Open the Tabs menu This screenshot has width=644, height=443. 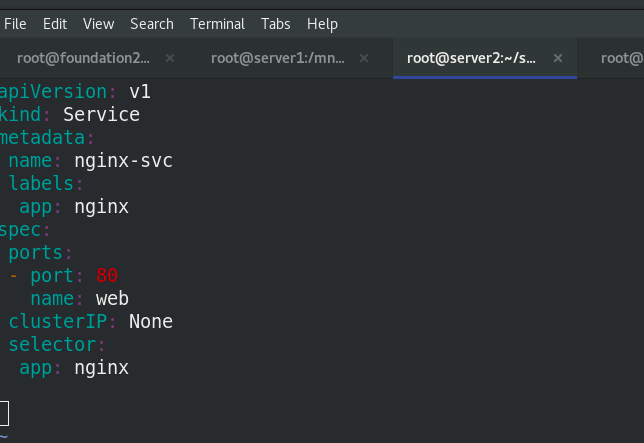pyautogui.click(x=276, y=24)
